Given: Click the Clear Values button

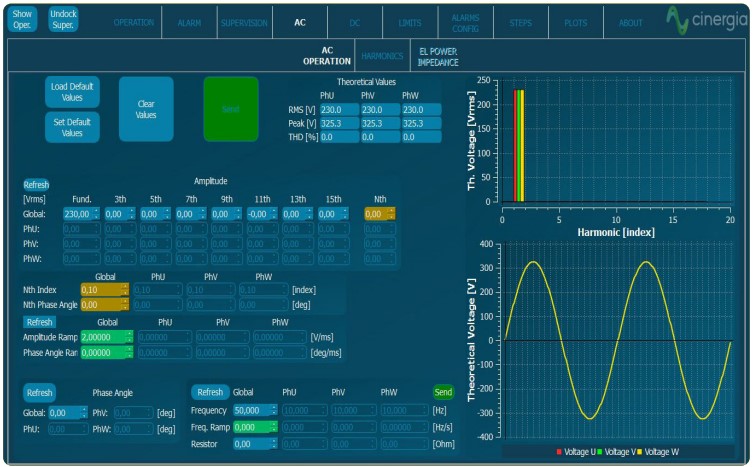Looking at the screenshot, I should click(146, 108).
